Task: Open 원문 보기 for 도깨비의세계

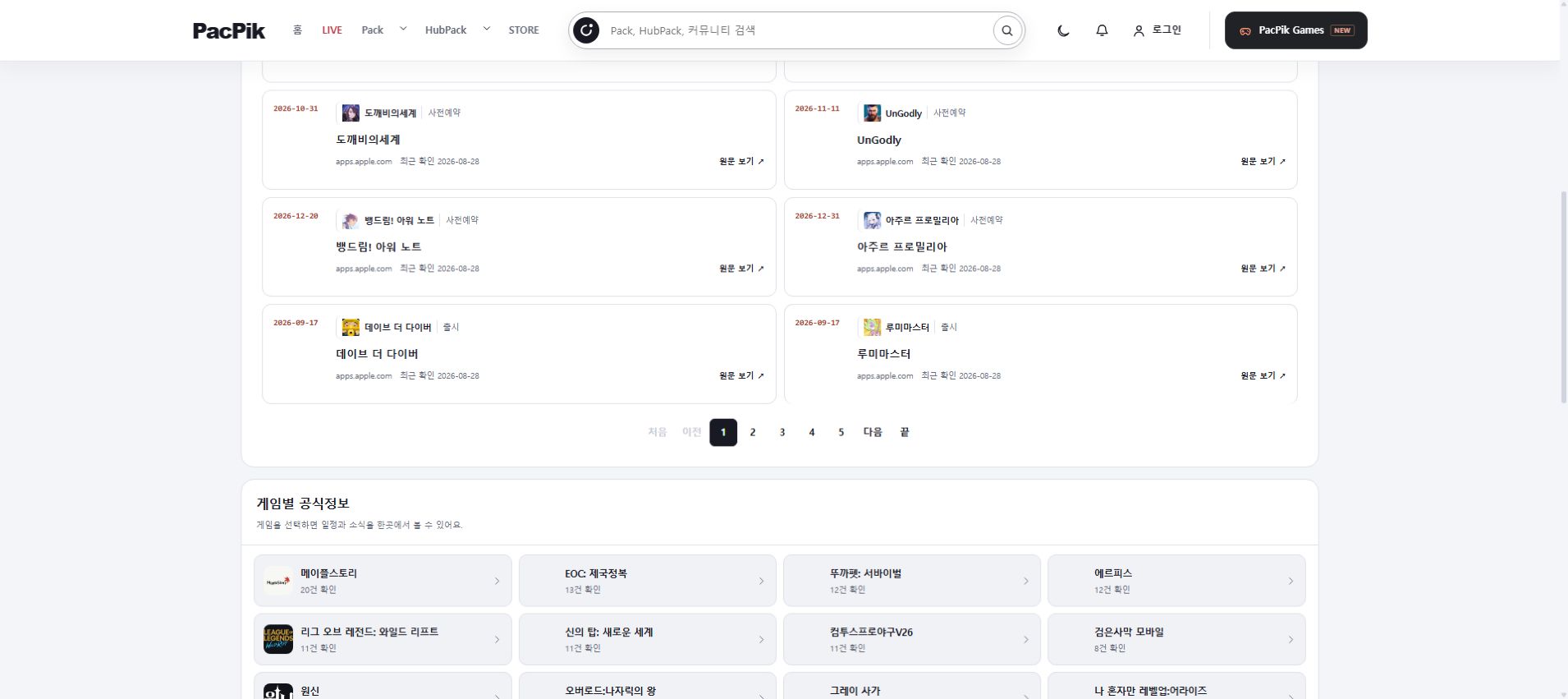Action: pyautogui.click(x=741, y=162)
